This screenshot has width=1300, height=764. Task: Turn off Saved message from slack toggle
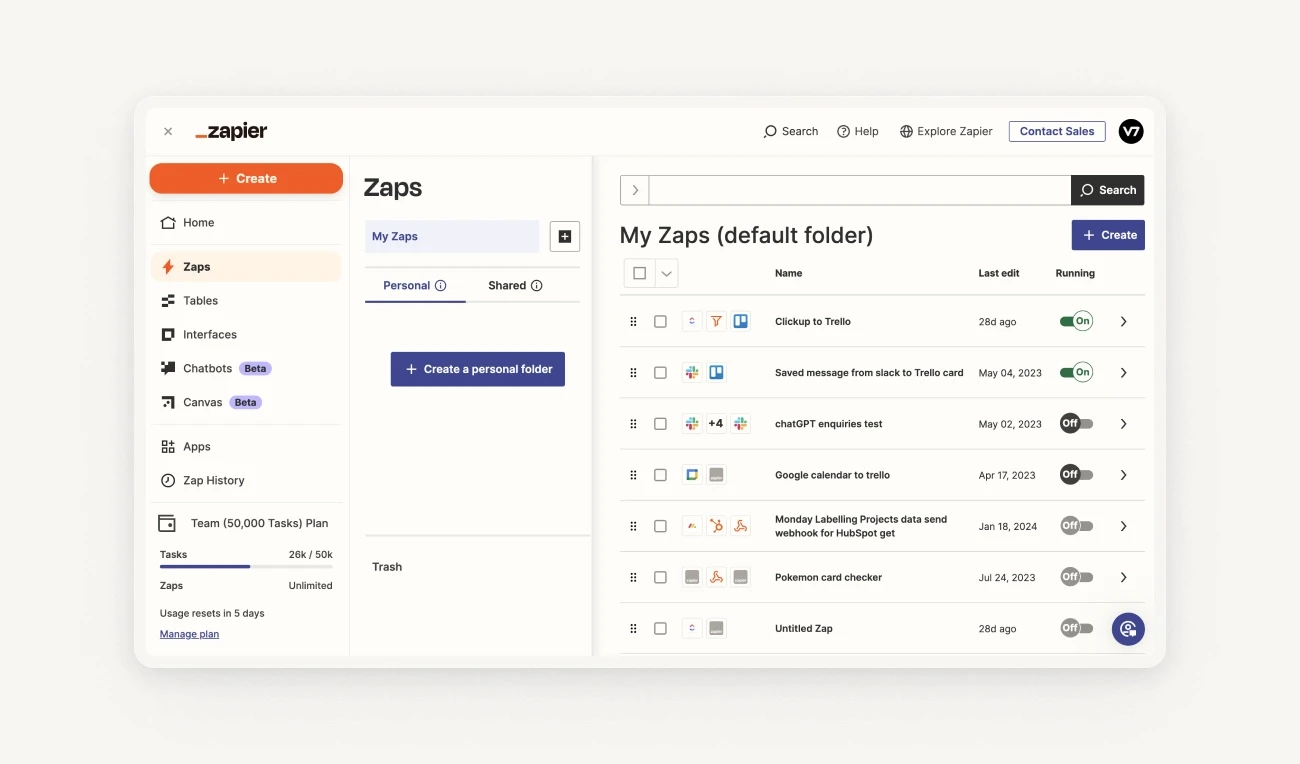(1076, 373)
